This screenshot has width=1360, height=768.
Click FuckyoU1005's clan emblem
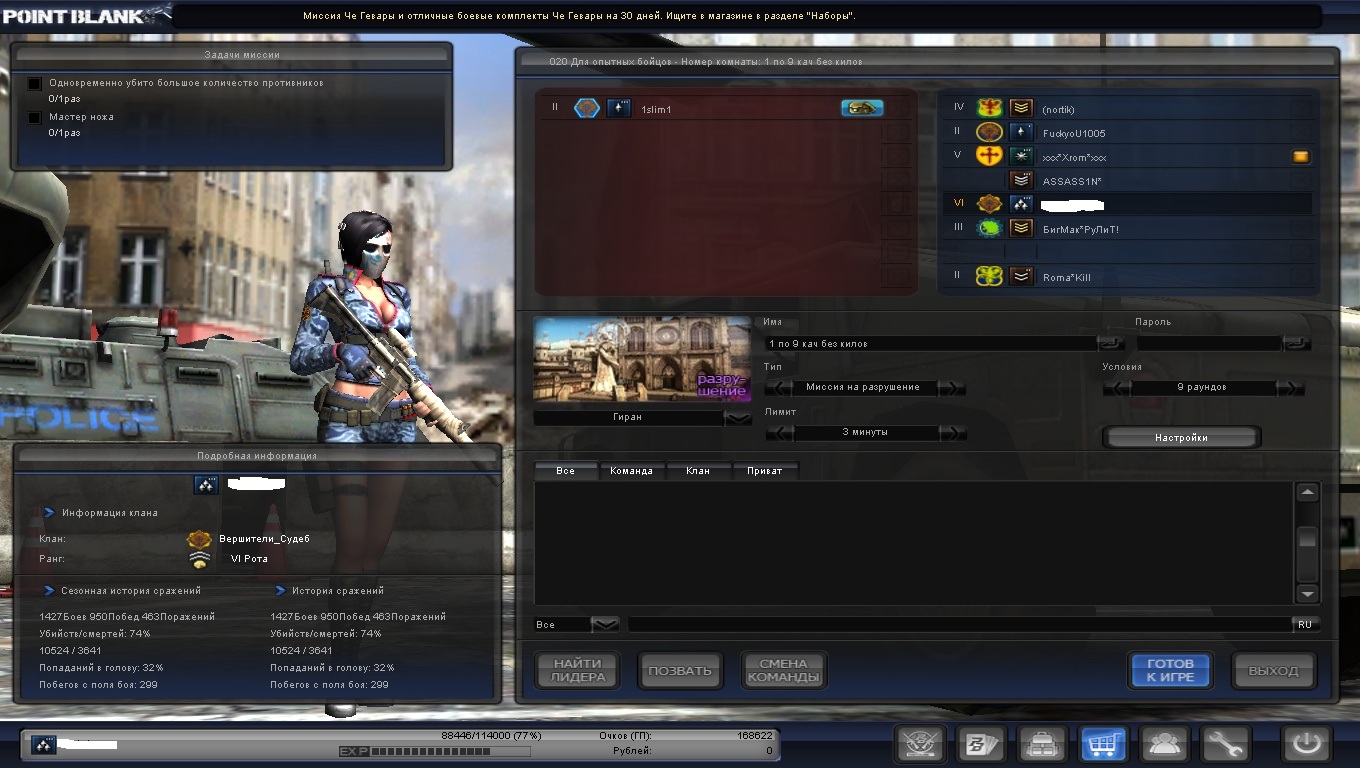click(x=989, y=132)
